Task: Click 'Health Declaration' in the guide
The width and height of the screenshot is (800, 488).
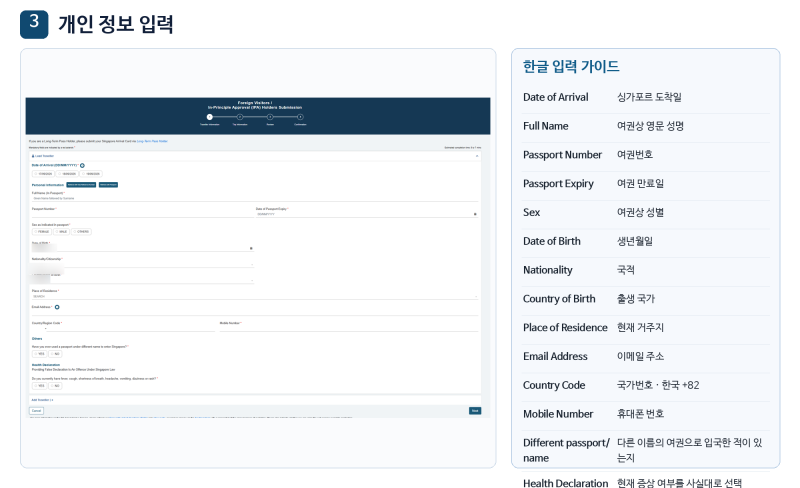Action: click(x=565, y=482)
